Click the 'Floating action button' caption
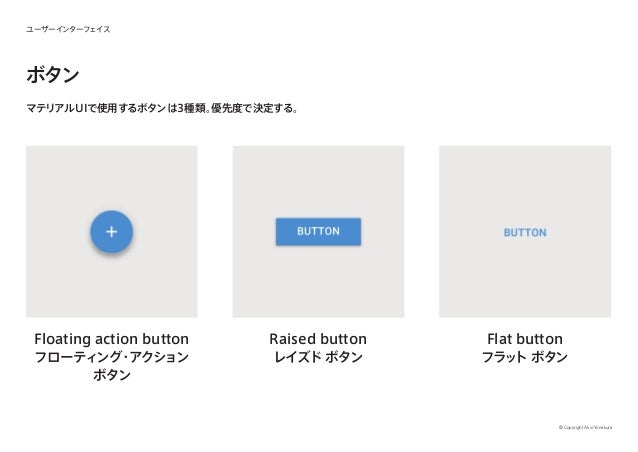 click(111, 338)
